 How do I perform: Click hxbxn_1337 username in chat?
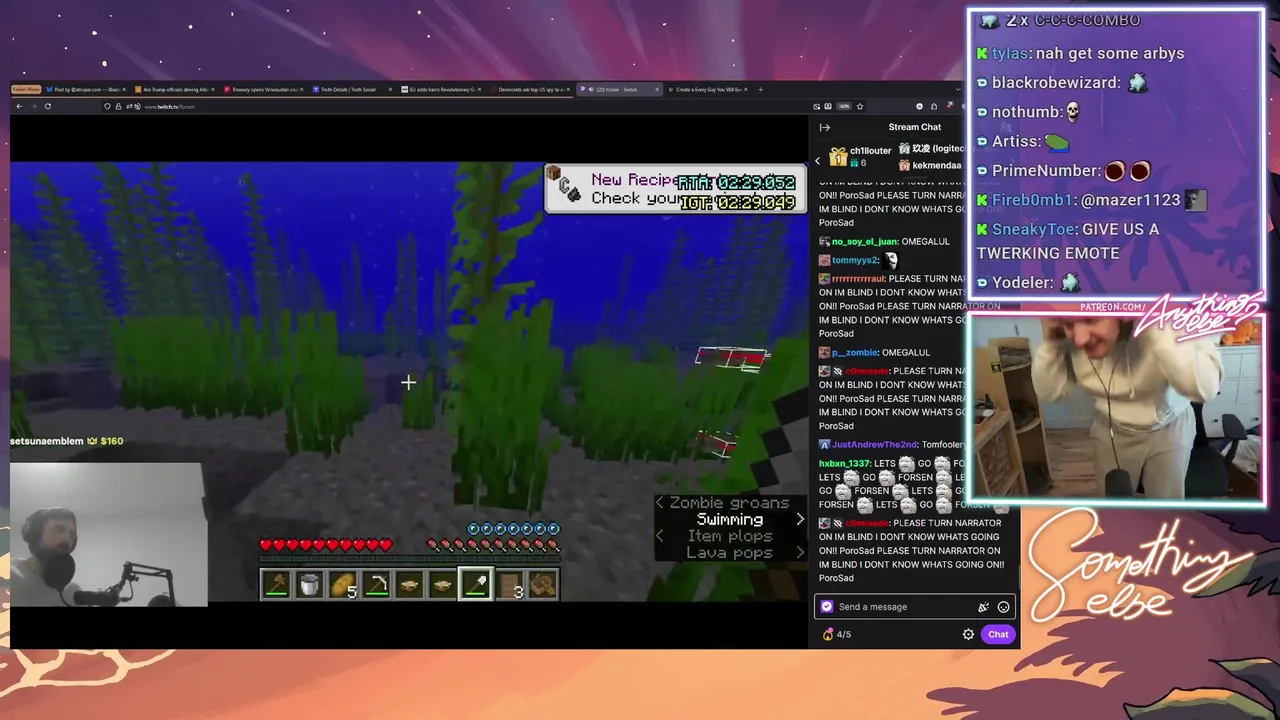(845, 463)
